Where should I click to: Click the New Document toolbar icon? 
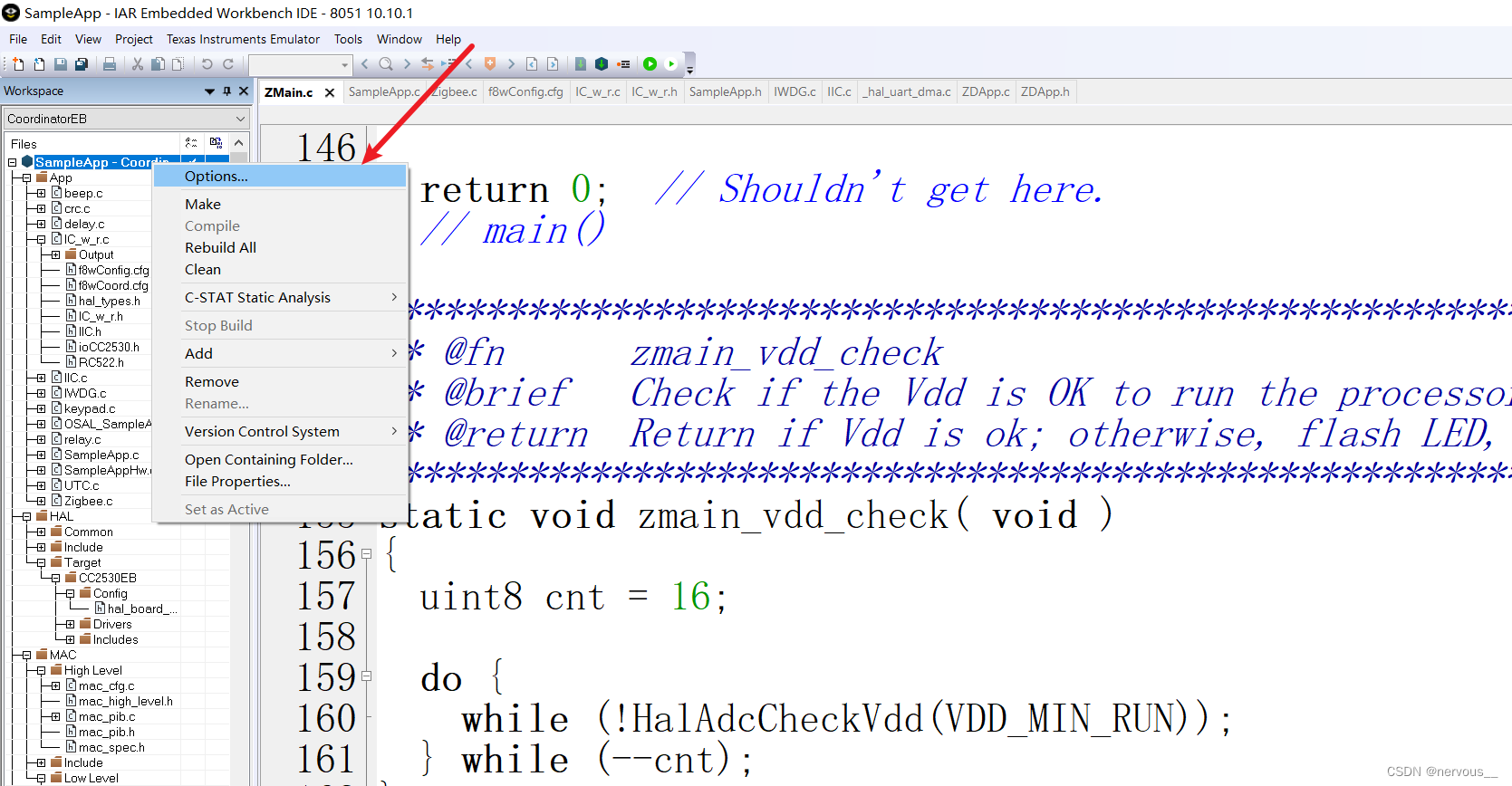point(18,64)
